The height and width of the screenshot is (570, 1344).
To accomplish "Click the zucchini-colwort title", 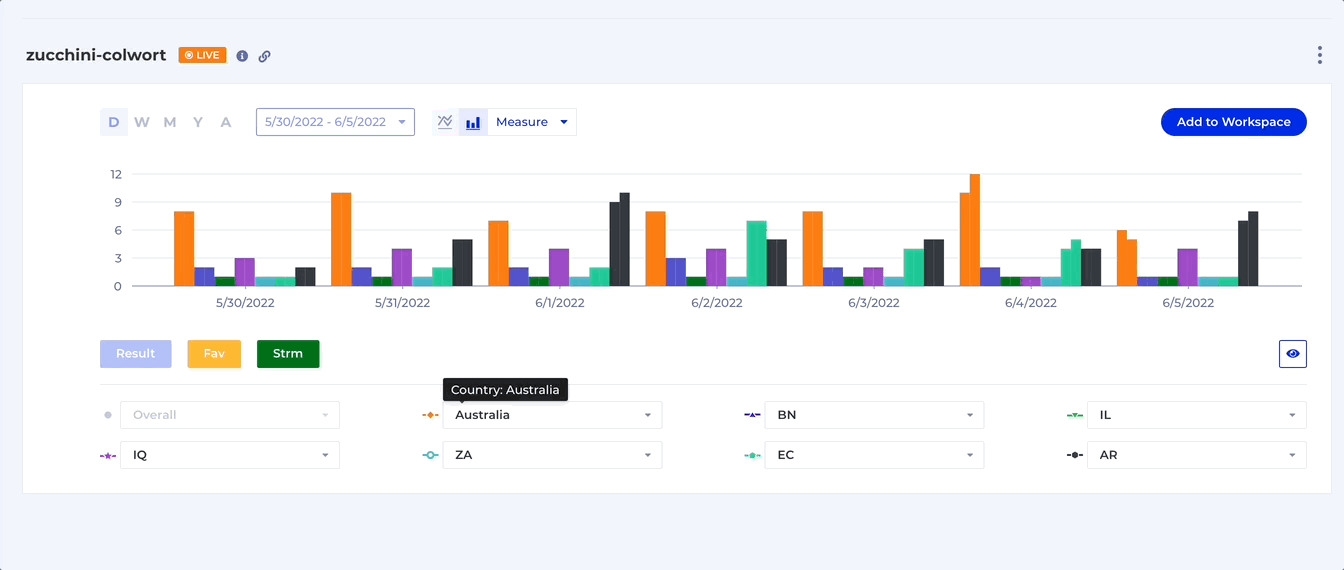I will point(96,55).
